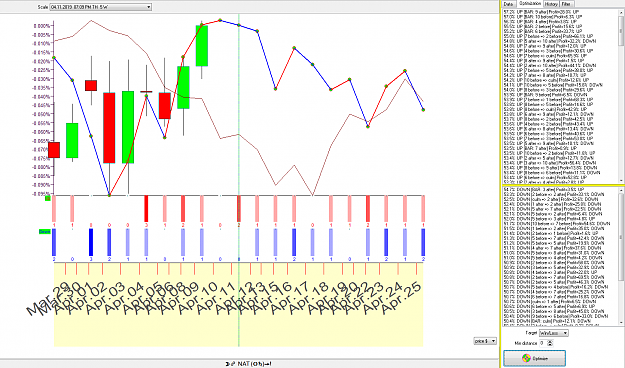Open the price $ dropdown
This screenshot has height=368, width=625.
coord(485,341)
